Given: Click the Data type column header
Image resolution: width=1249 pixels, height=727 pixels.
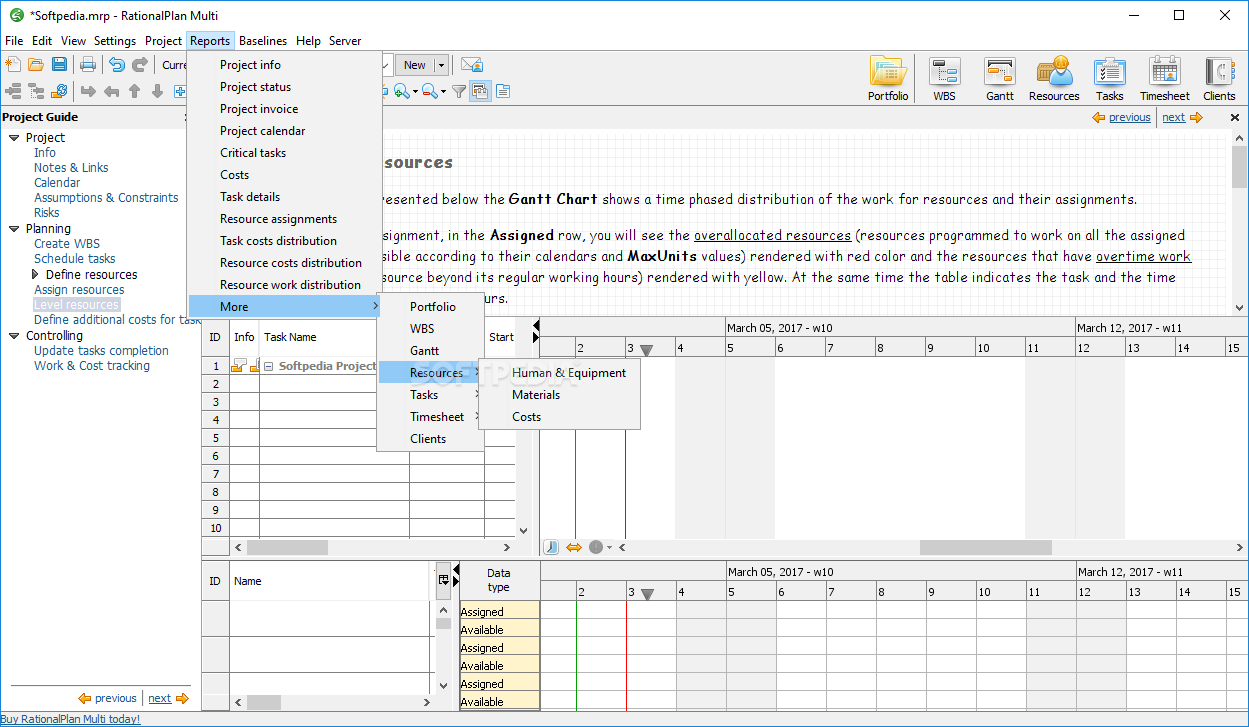Looking at the screenshot, I should (498, 580).
